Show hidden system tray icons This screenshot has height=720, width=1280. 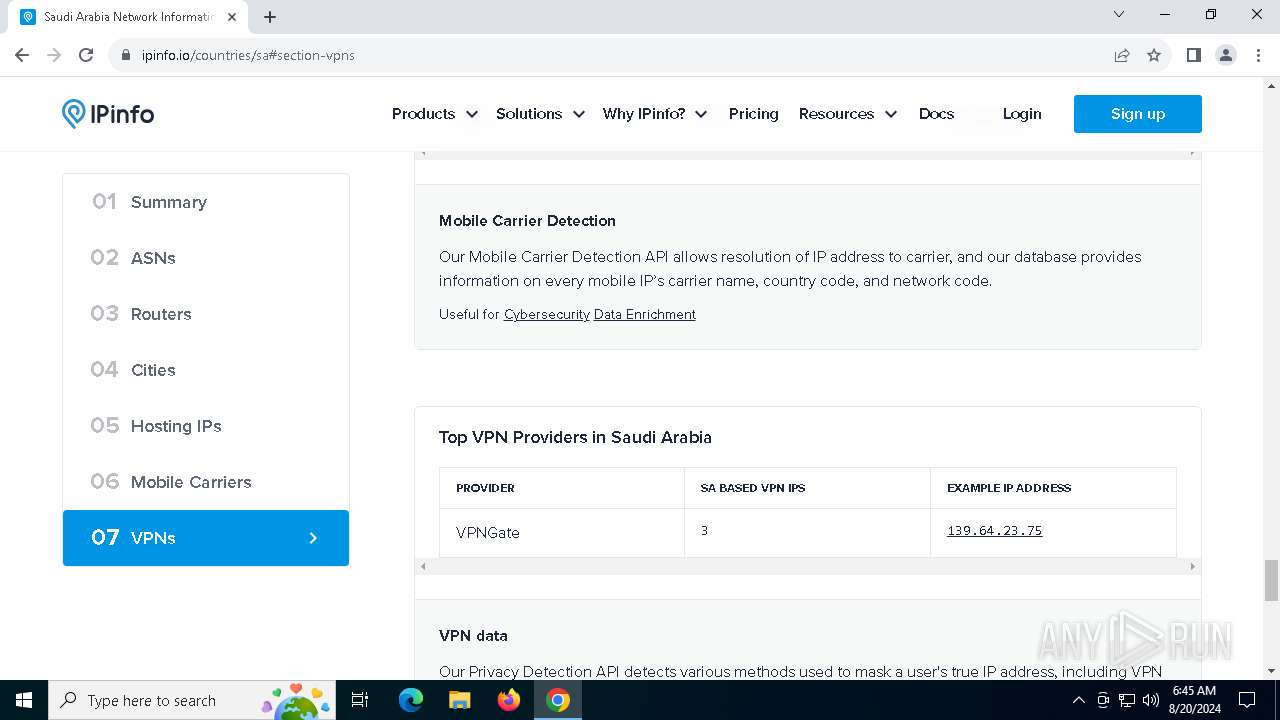tap(1078, 700)
